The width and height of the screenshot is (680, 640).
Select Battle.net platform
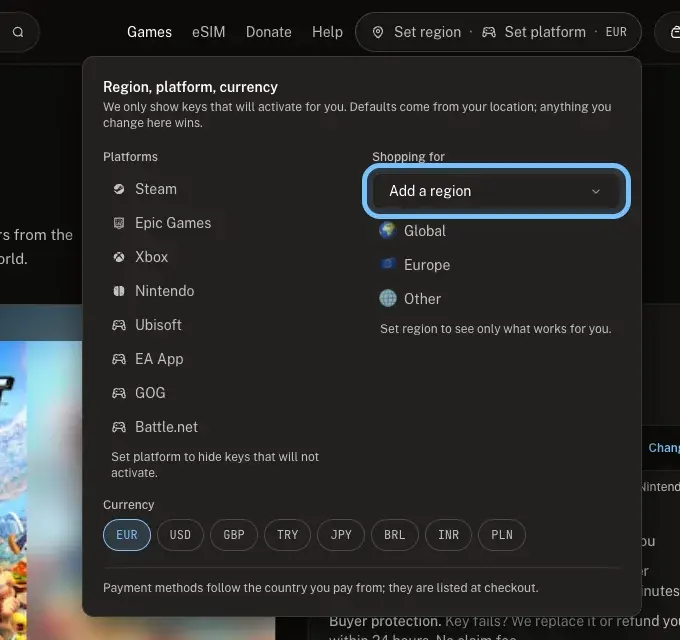166,427
